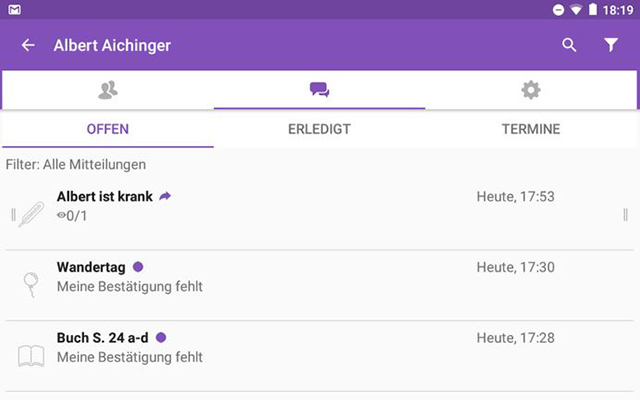The height and width of the screenshot is (400, 640).
Task: Tap the purple unread dot on Buch S. 24 a-d
Action: coord(161,338)
